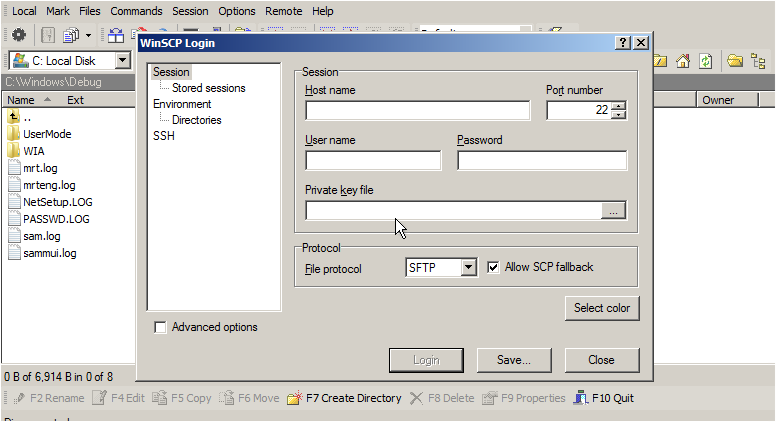
Task: Click the Select color button
Action: coord(602,308)
